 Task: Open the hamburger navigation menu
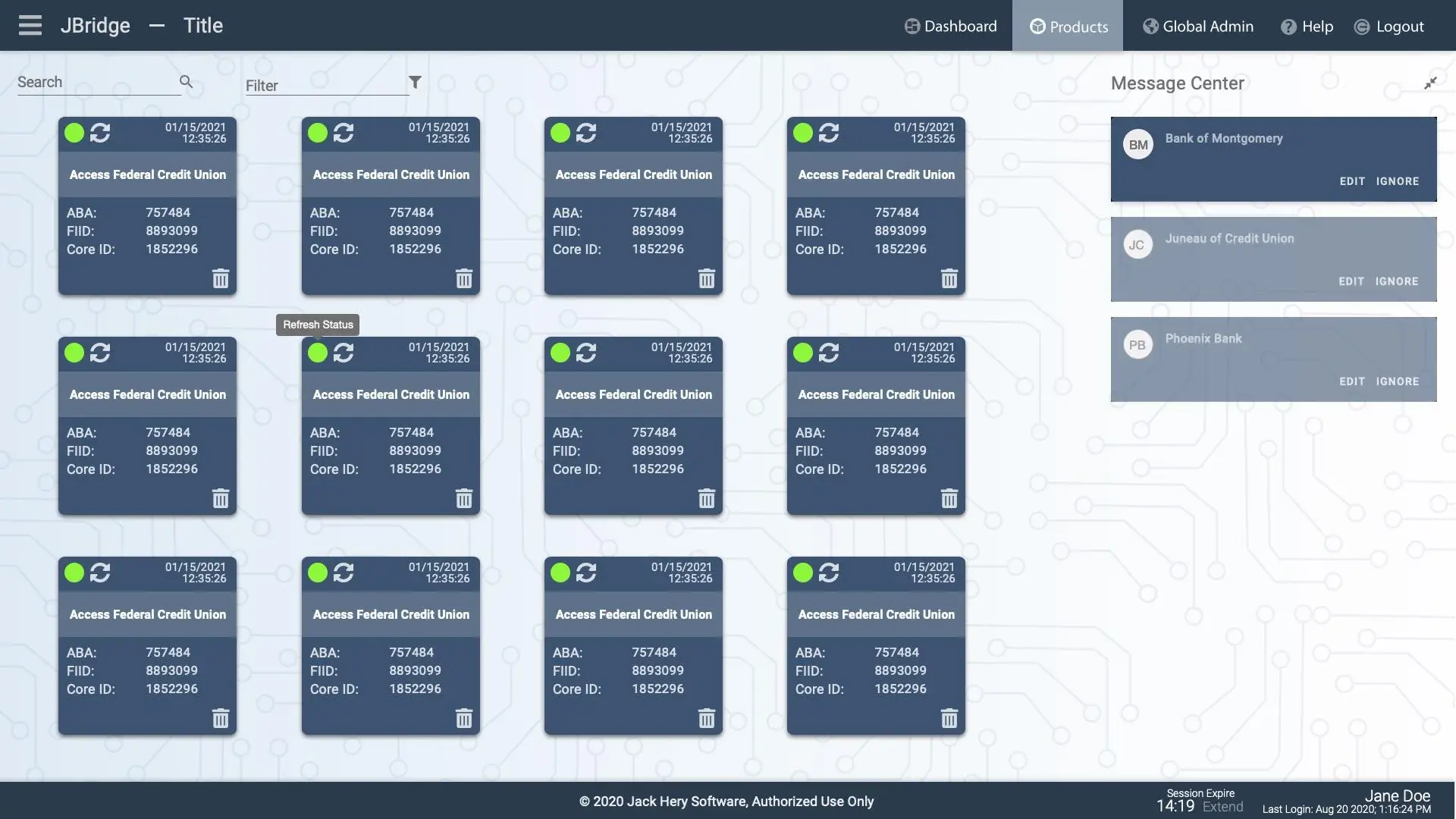(30, 25)
